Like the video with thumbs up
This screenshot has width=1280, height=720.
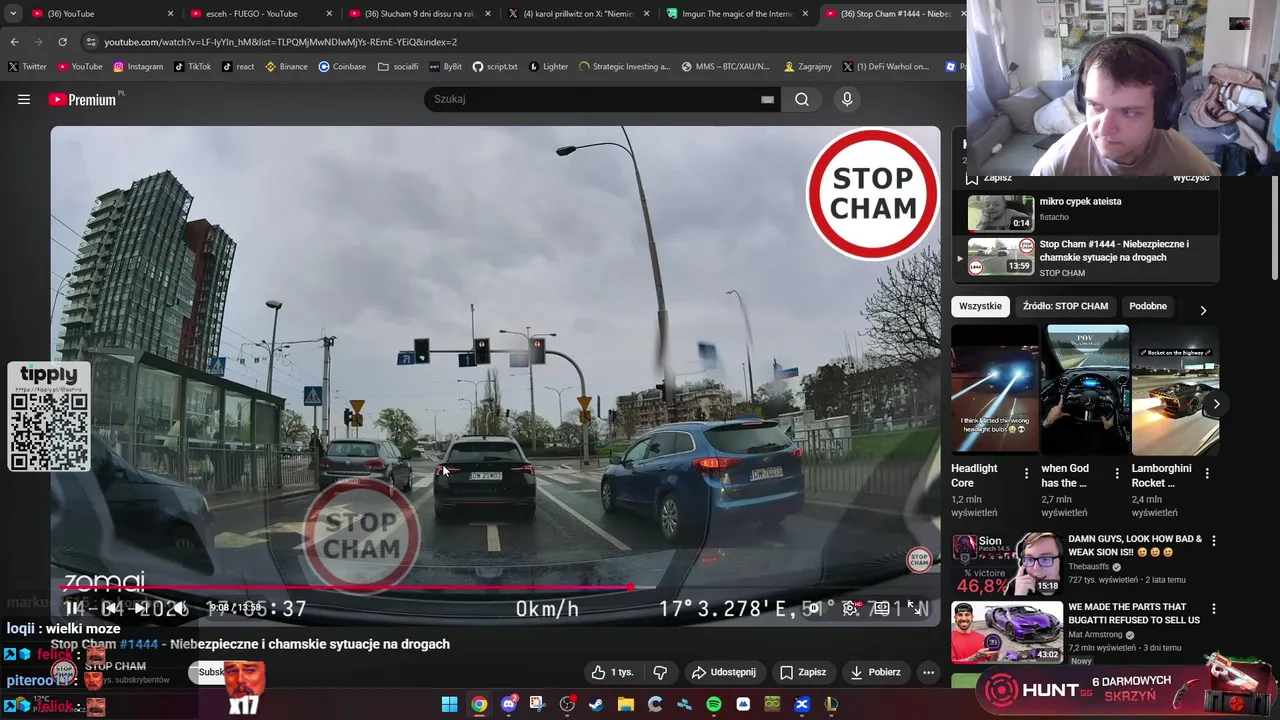point(612,672)
